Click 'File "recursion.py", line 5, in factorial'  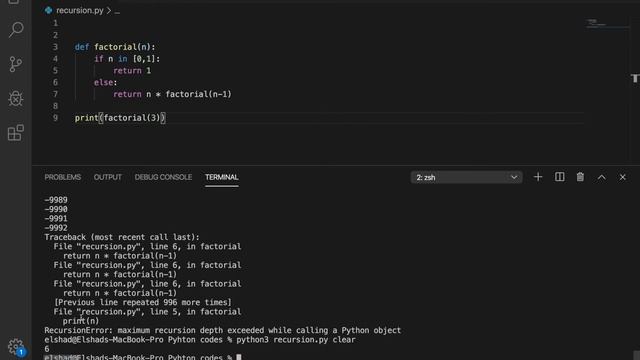coord(147,312)
